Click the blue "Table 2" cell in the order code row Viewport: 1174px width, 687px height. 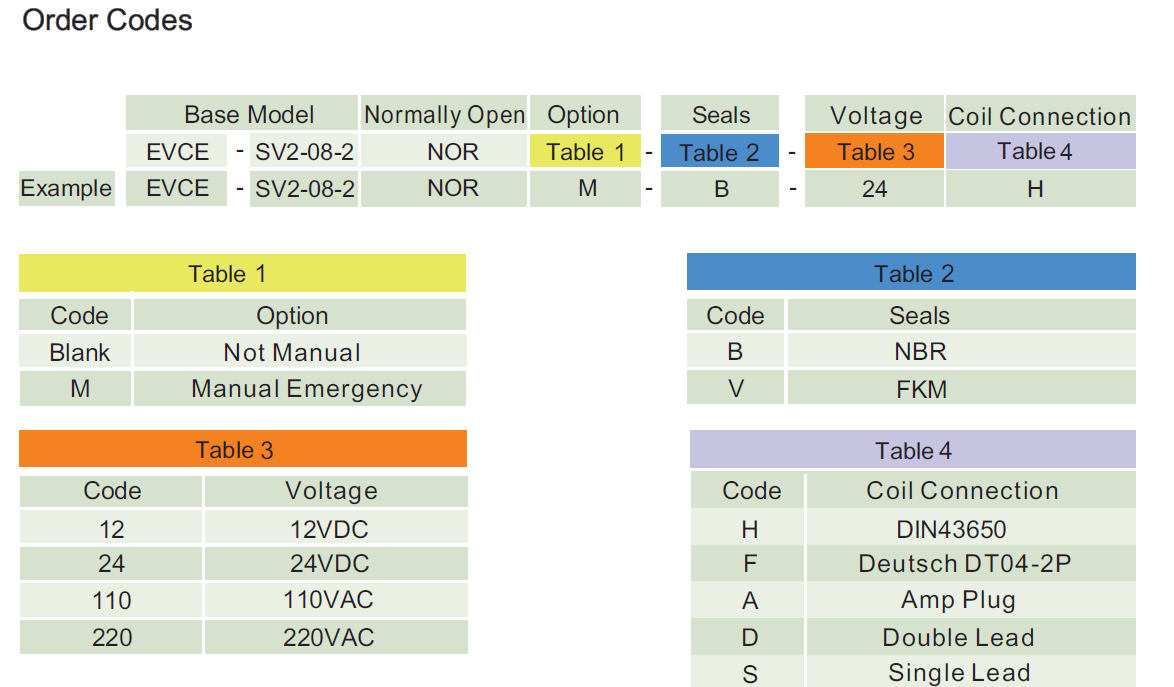click(x=719, y=153)
